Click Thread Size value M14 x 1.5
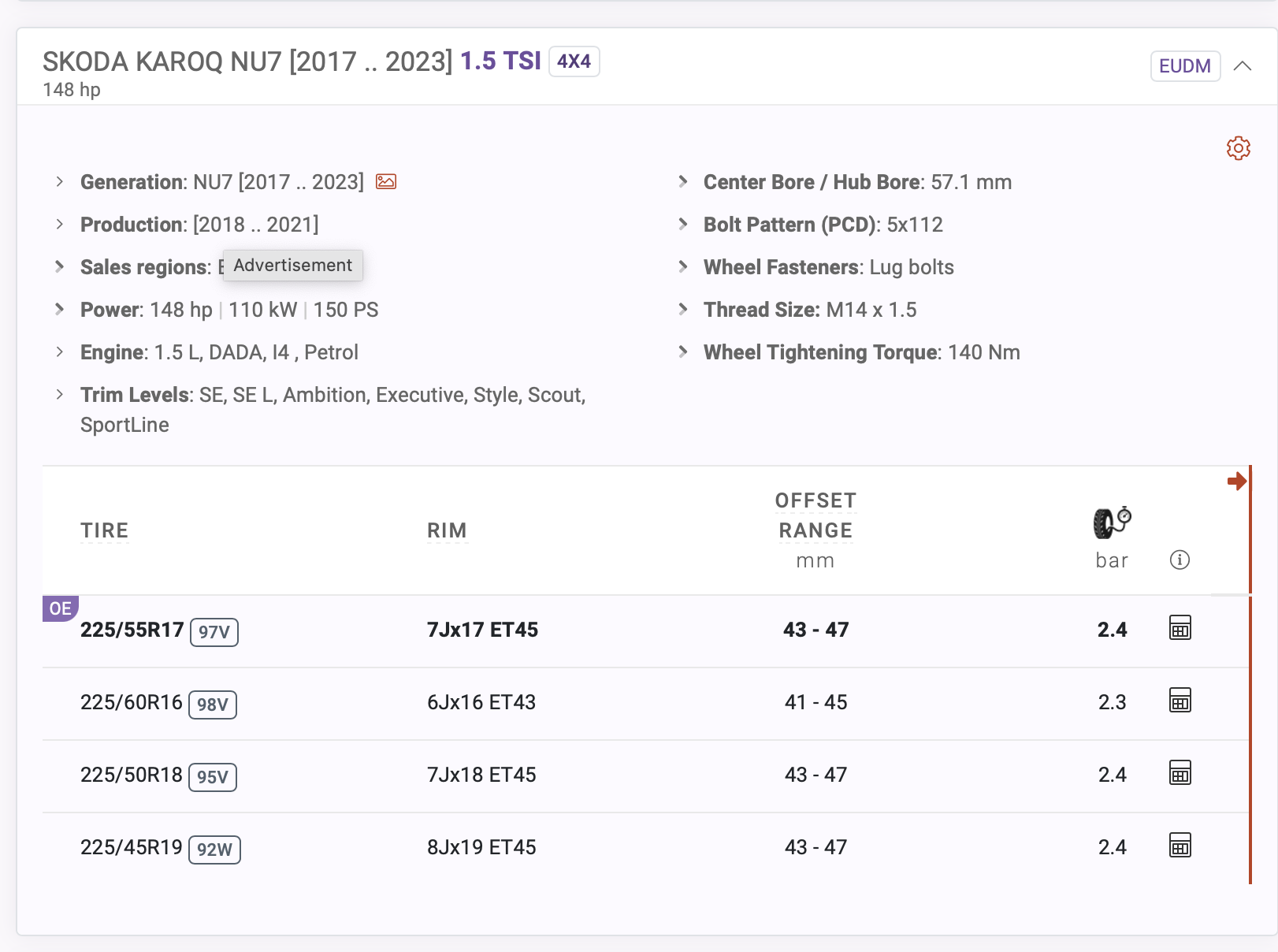Viewport: 1278px width, 952px height. pos(871,310)
